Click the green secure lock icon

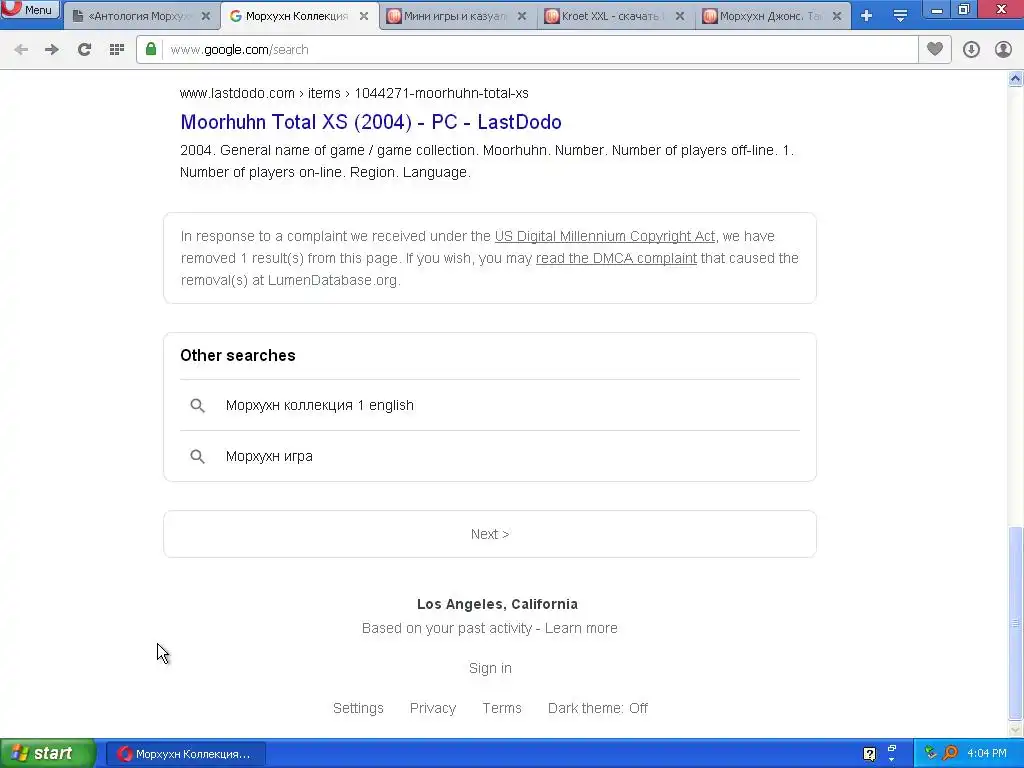point(151,50)
